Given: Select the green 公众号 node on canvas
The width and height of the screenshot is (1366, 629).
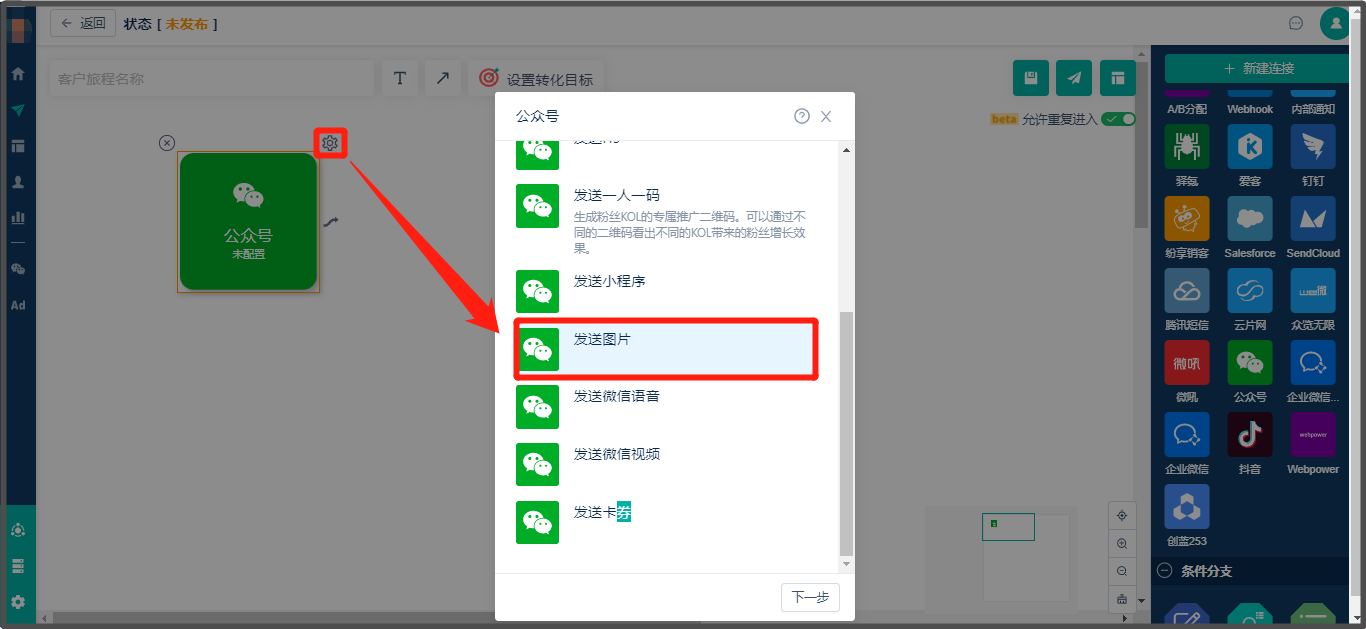Looking at the screenshot, I should [248, 222].
